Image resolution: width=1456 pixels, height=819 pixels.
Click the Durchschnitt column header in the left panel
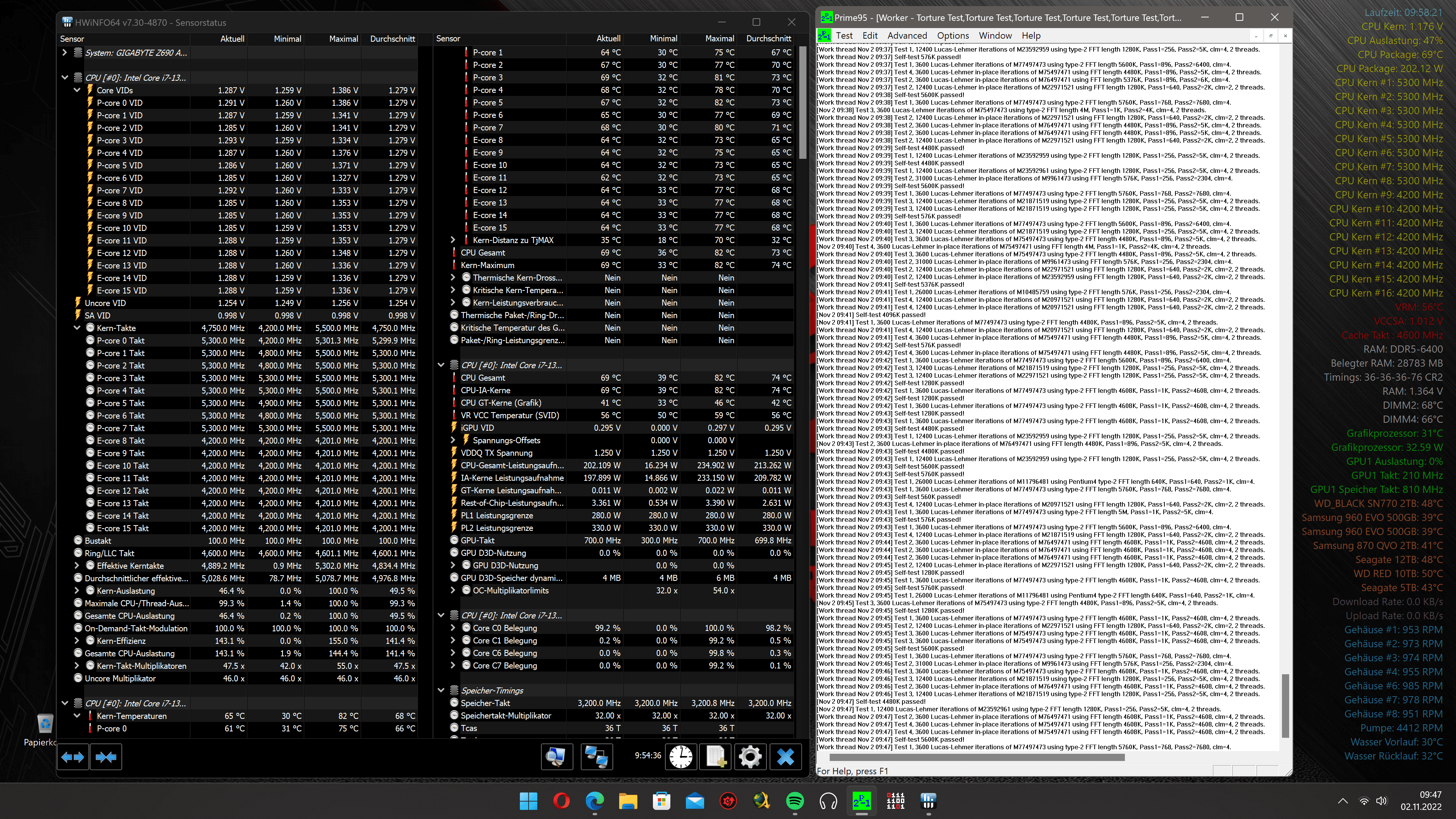[389, 39]
